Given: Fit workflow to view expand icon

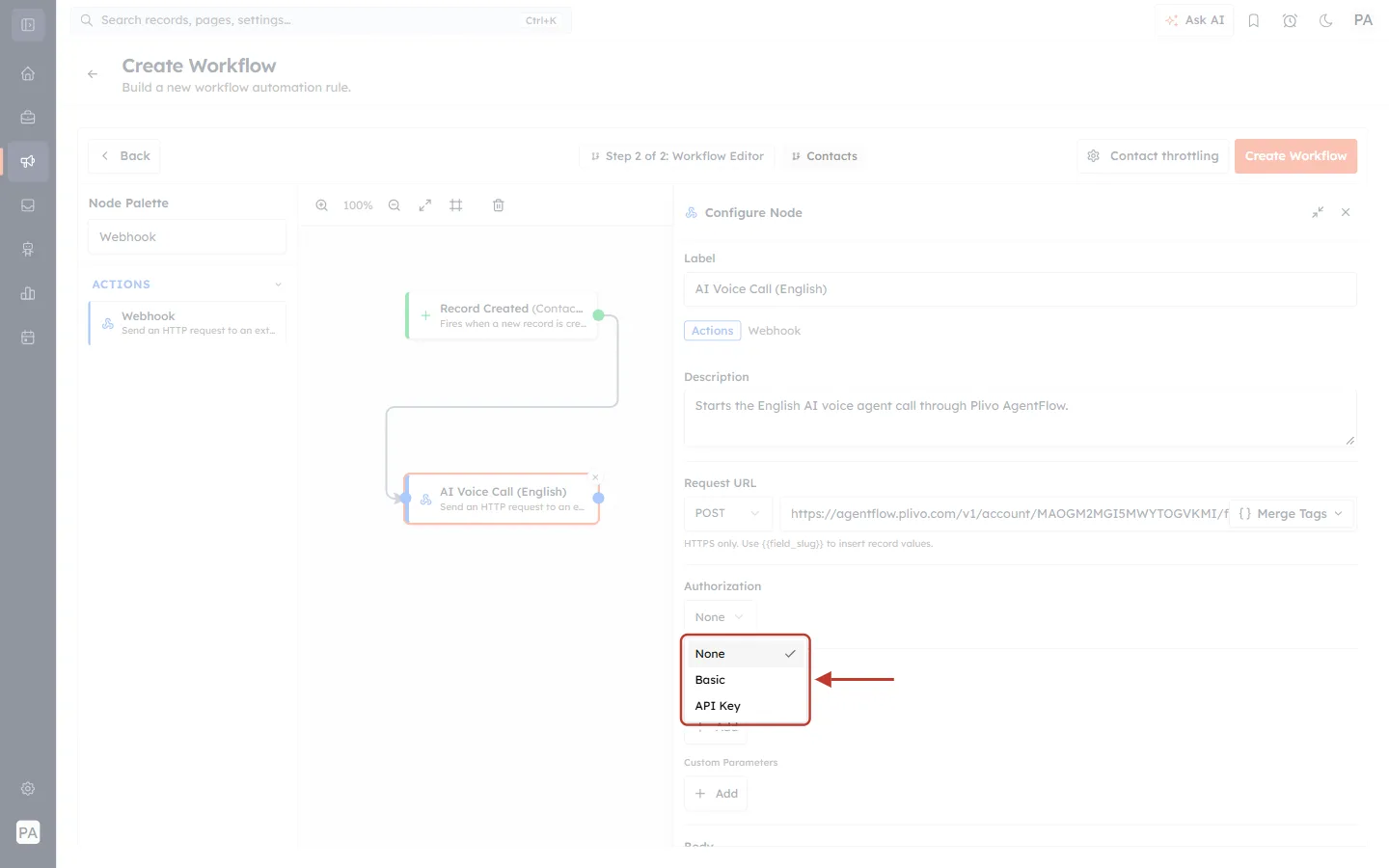Looking at the screenshot, I should coord(425,205).
